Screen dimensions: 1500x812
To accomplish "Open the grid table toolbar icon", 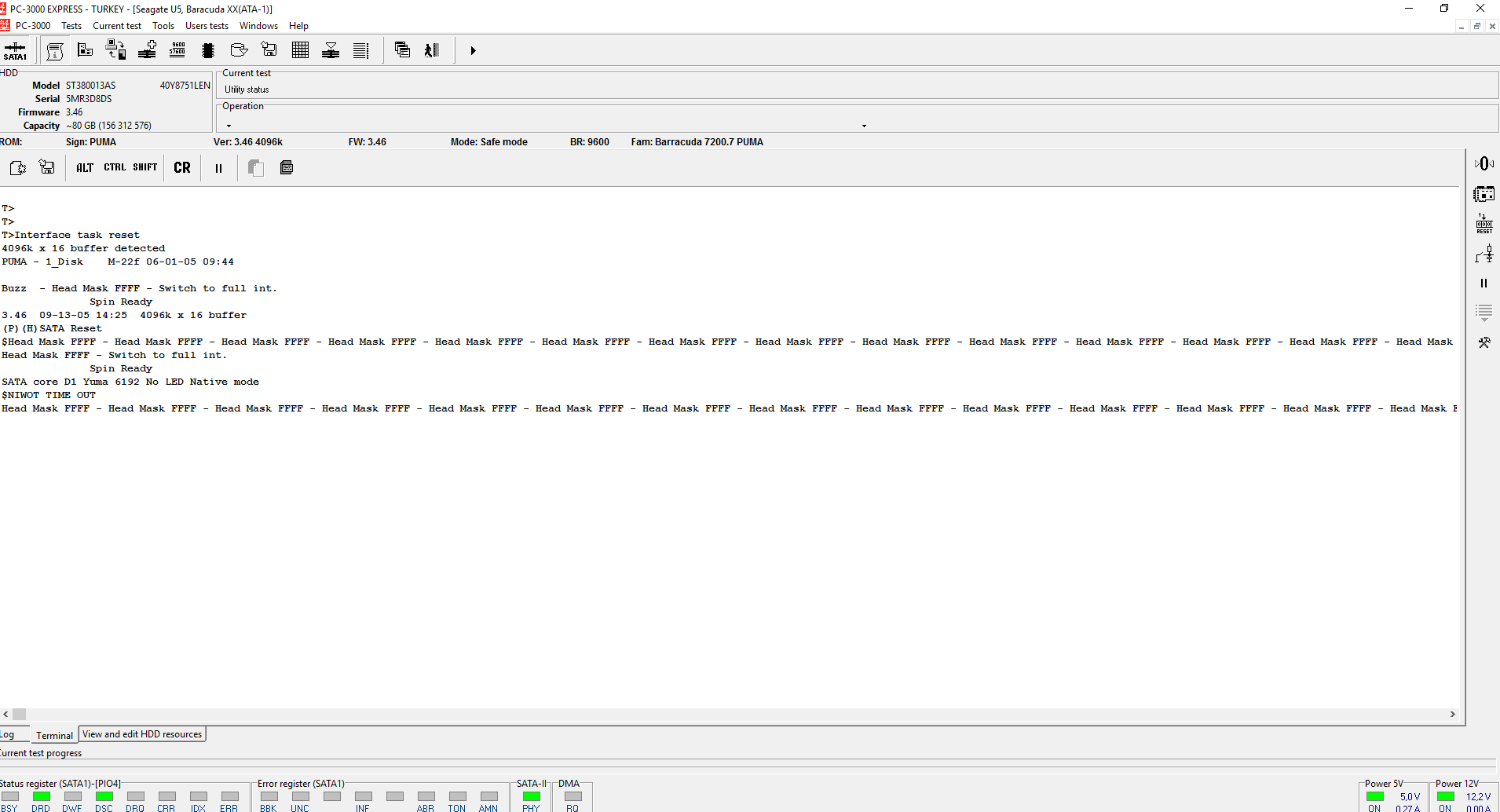I will tap(300, 50).
